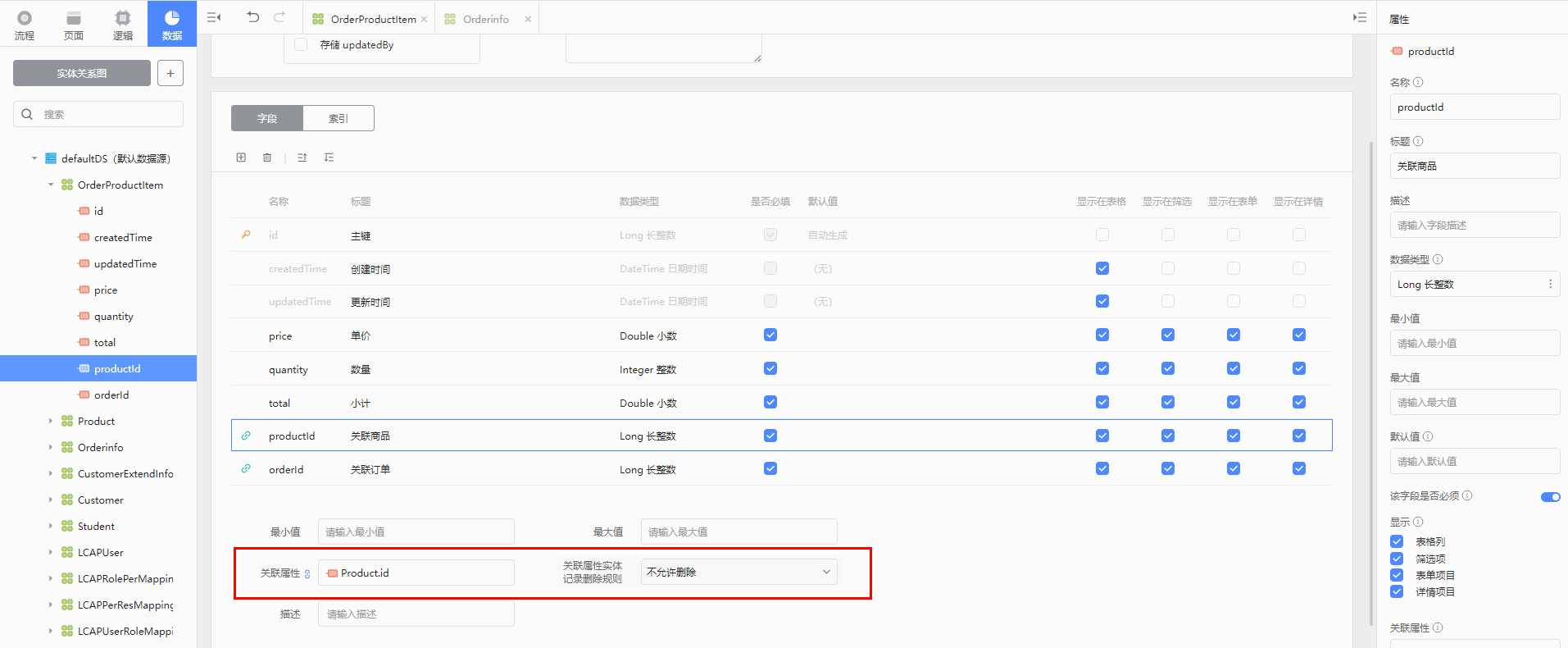
Task: Click info icon next to 标题 label
Action: 1418,141
